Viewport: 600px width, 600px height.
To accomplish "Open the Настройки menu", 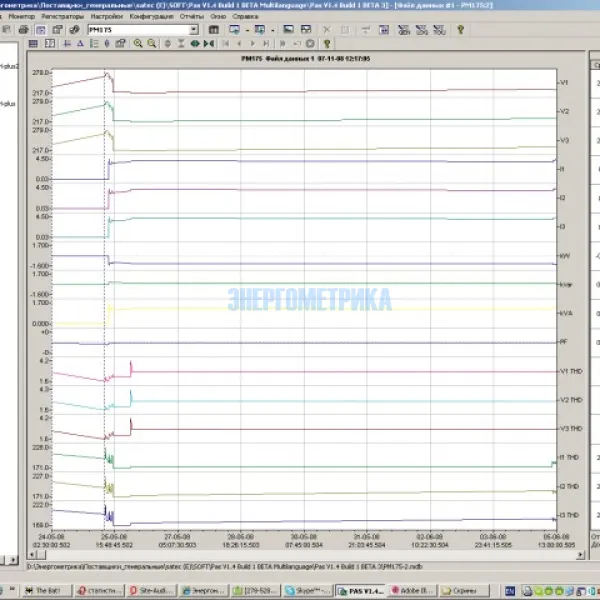I will pyautogui.click(x=107, y=17).
